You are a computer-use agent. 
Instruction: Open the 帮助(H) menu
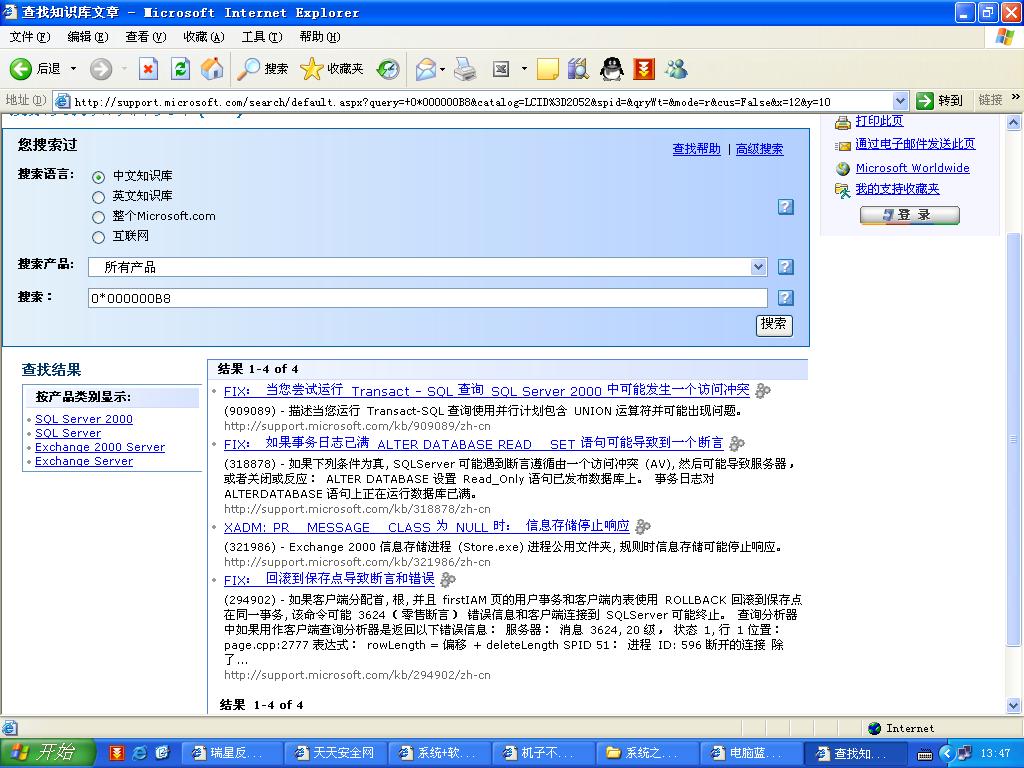[x=320, y=37]
